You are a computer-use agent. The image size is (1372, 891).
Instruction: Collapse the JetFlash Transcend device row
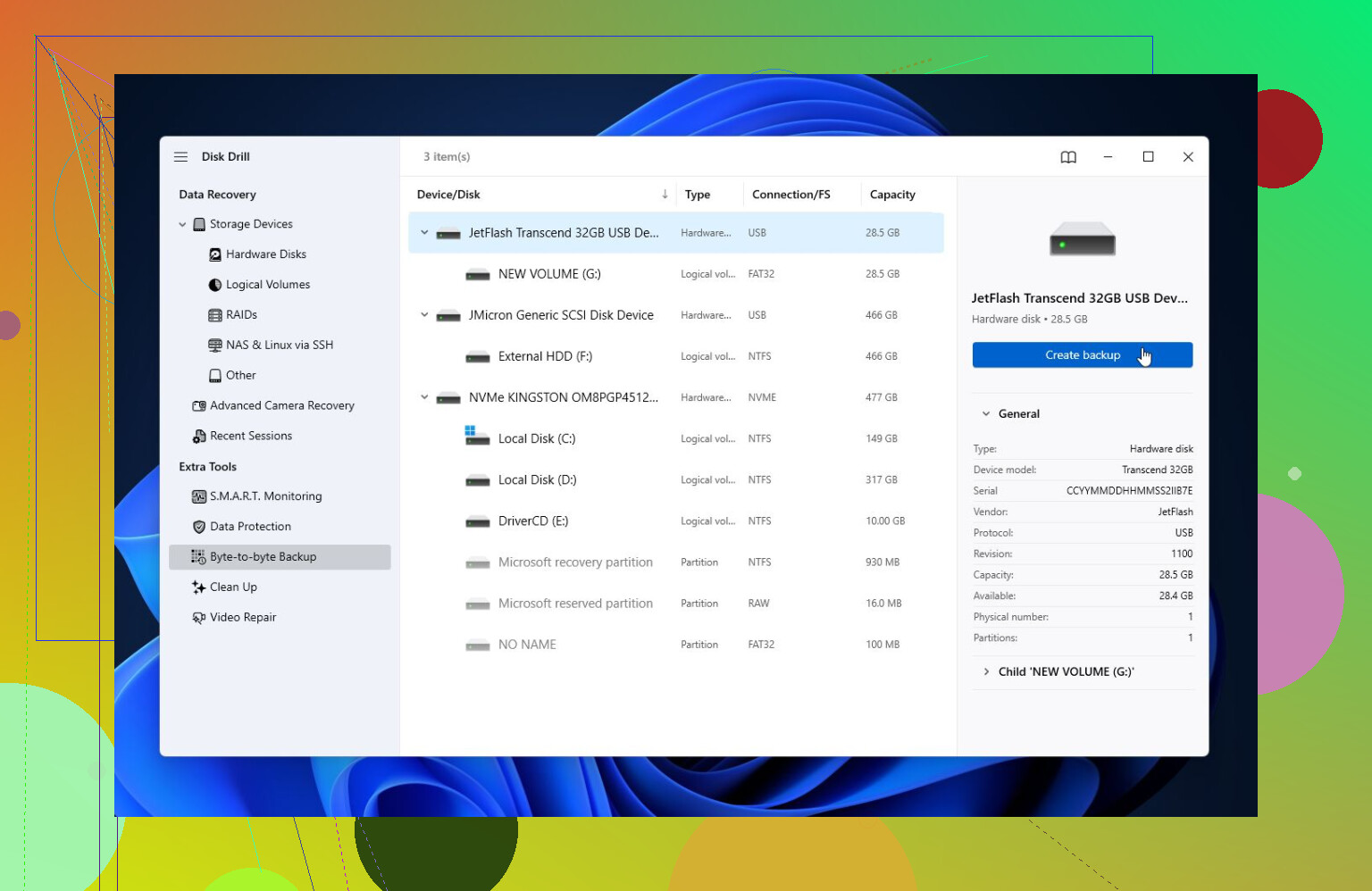click(x=424, y=233)
